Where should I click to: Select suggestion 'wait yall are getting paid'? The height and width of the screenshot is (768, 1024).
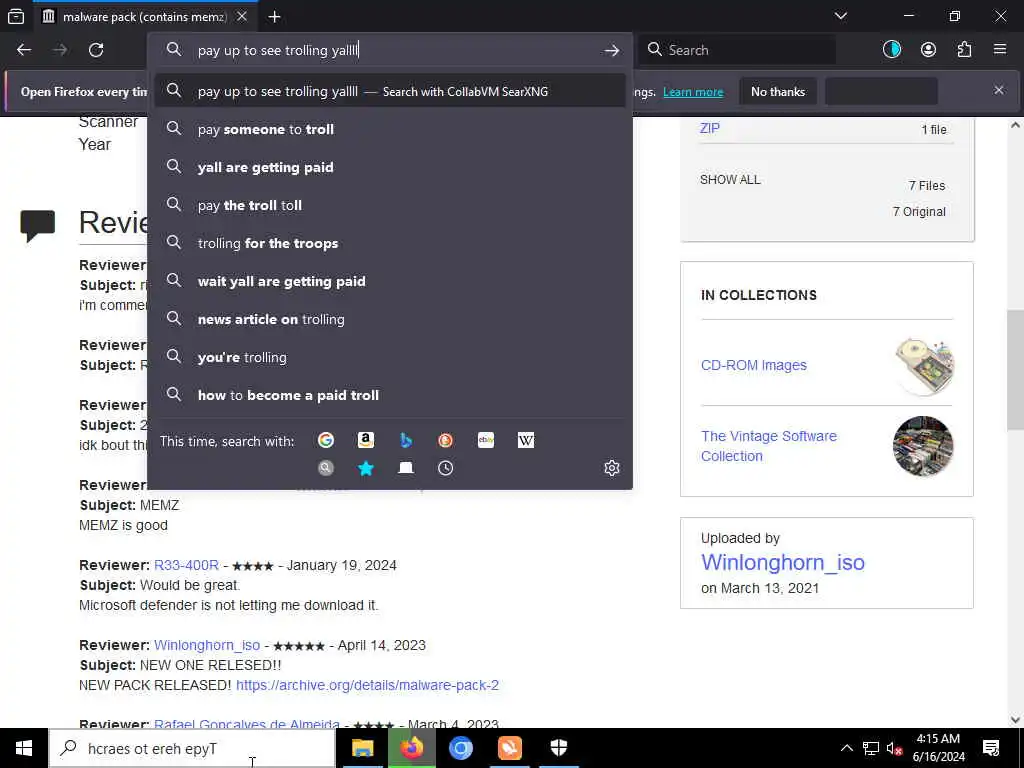(x=390, y=281)
